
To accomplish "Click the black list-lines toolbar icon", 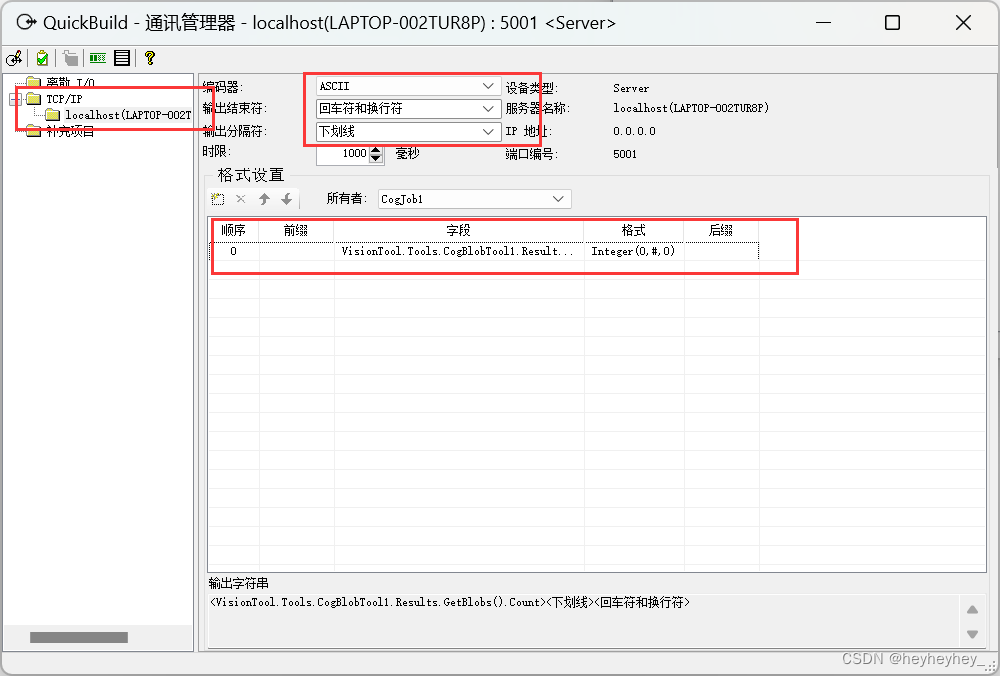I will coord(122,58).
